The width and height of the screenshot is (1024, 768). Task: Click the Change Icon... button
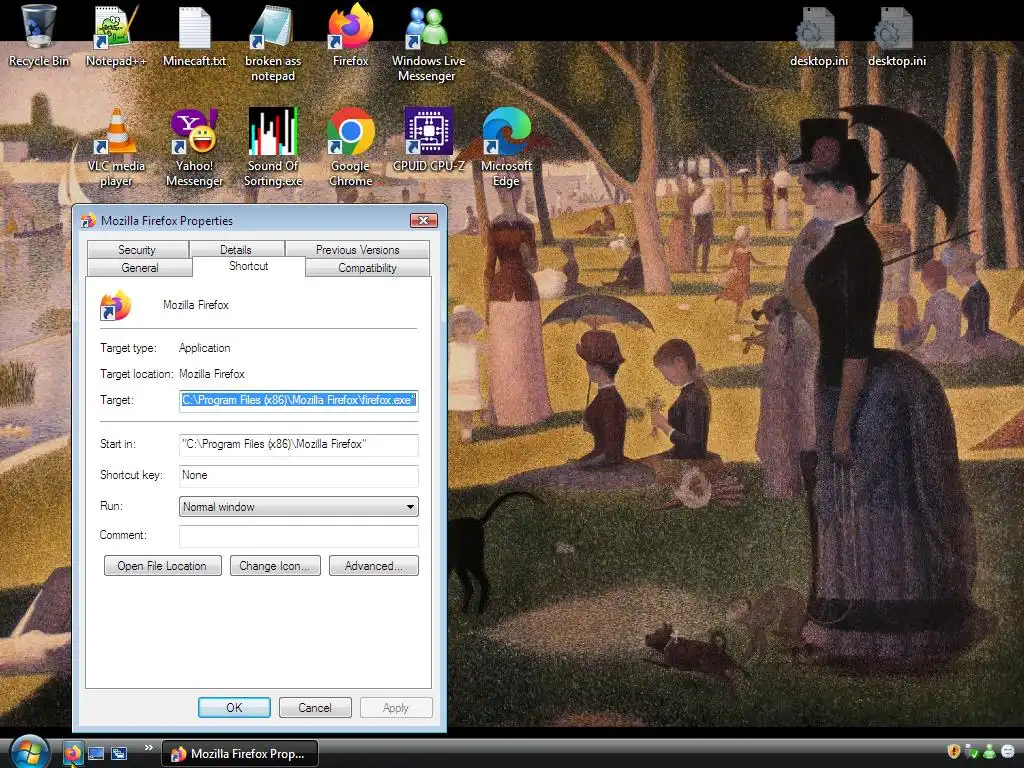point(275,566)
